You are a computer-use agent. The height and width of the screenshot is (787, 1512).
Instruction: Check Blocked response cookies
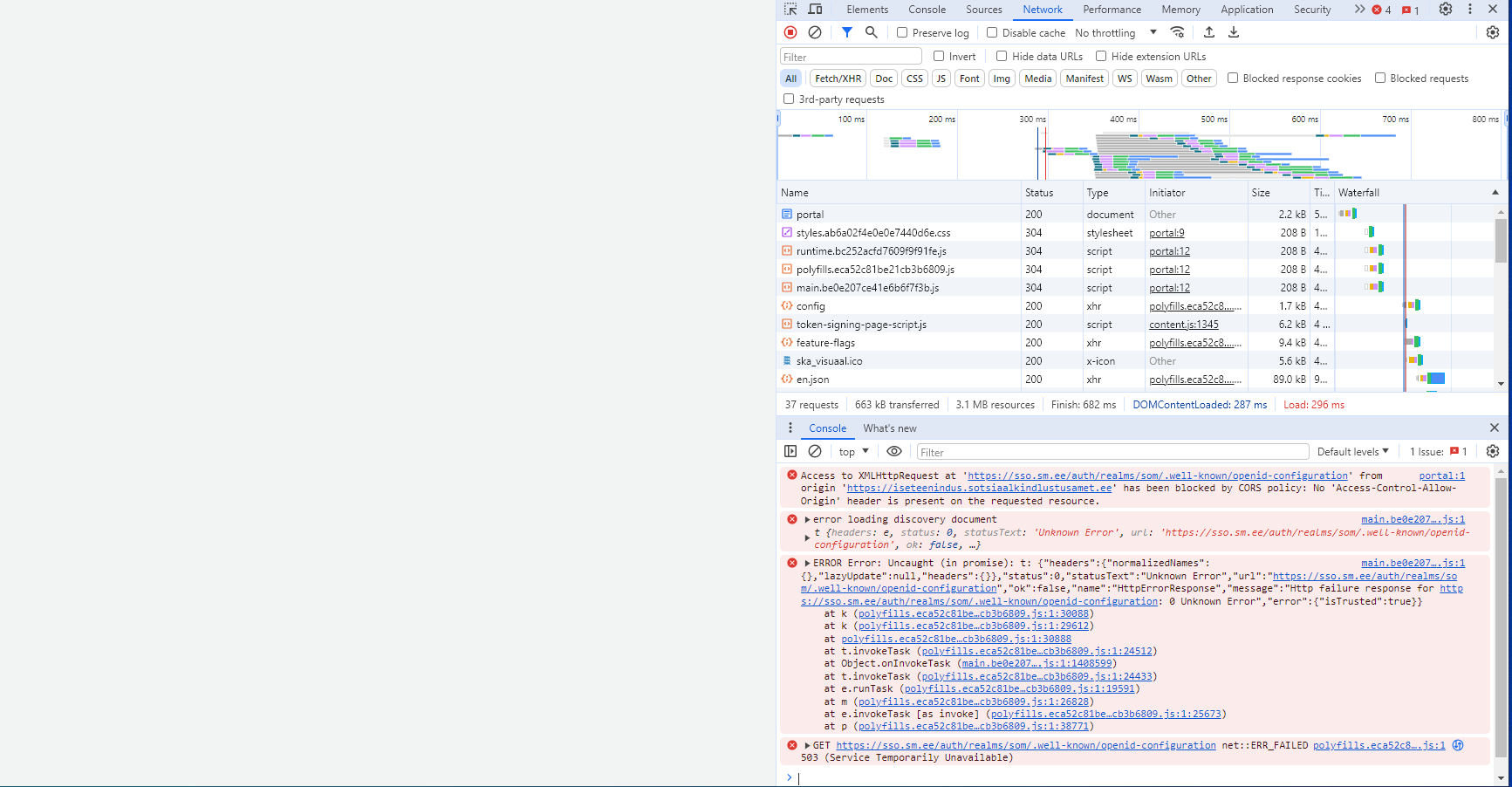[x=1233, y=78]
